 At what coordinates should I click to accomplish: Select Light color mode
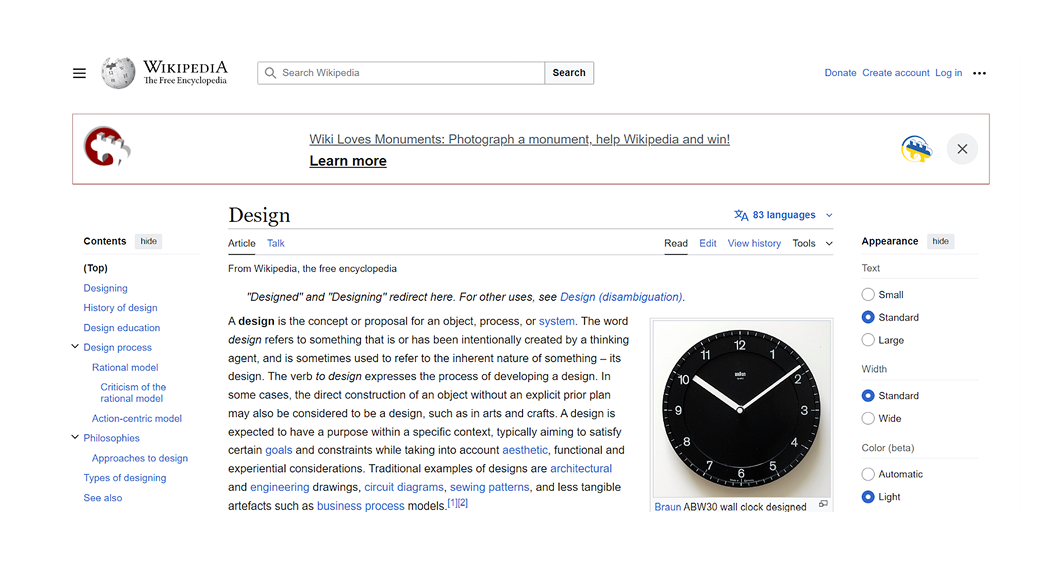[x=868, y=497]
